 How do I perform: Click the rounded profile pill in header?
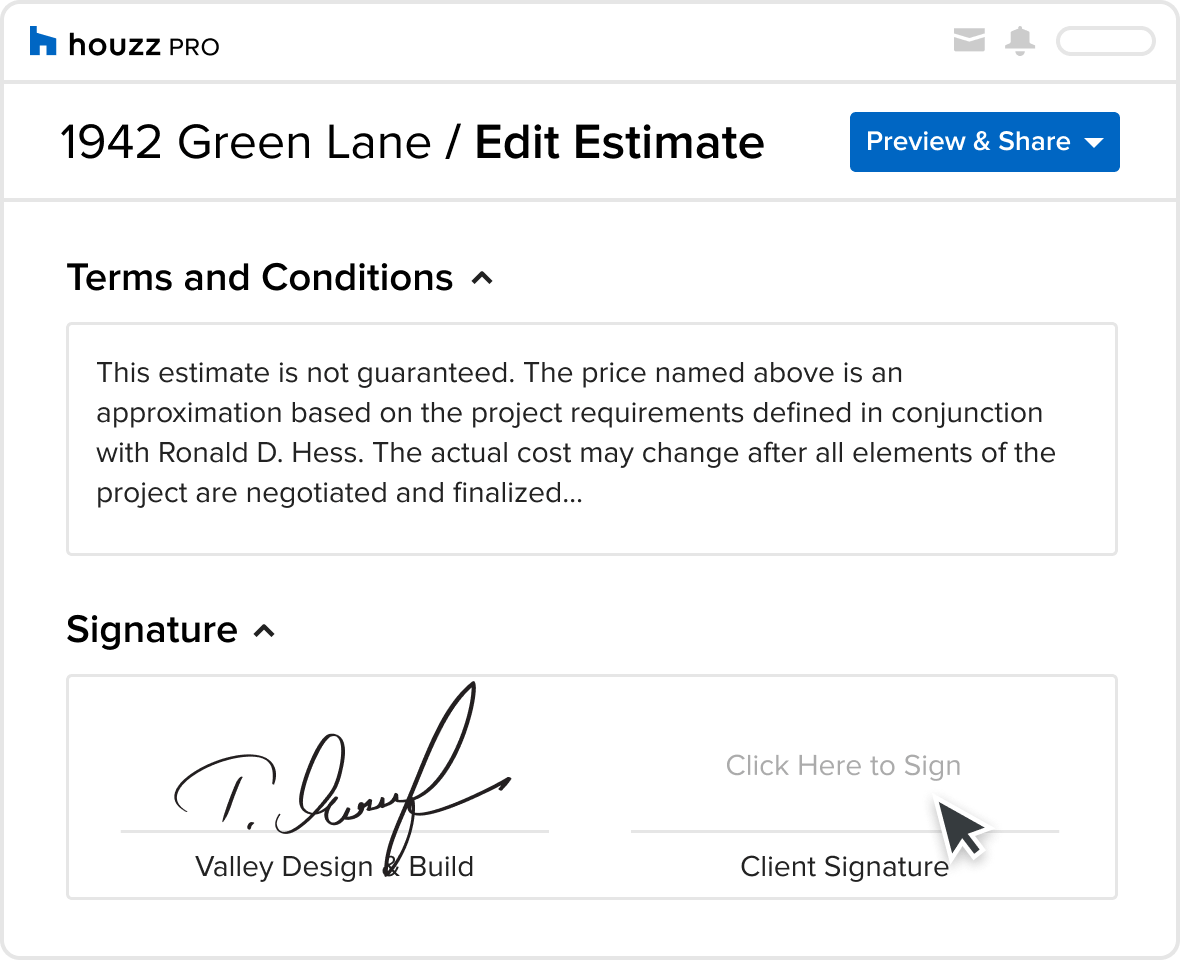point(1105,41)
